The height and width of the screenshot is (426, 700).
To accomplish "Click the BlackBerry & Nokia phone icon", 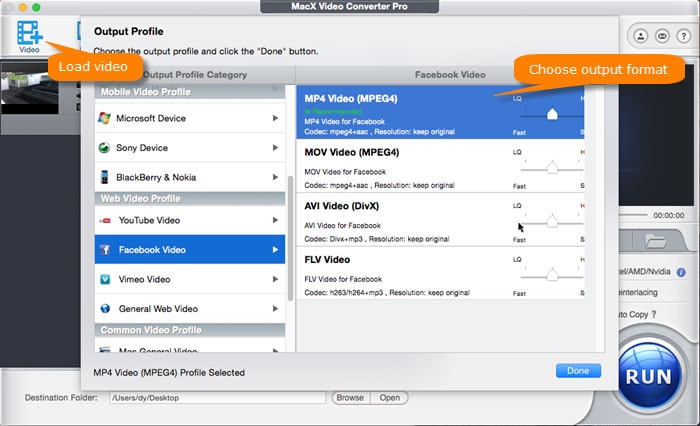I will tap(104, 177).
